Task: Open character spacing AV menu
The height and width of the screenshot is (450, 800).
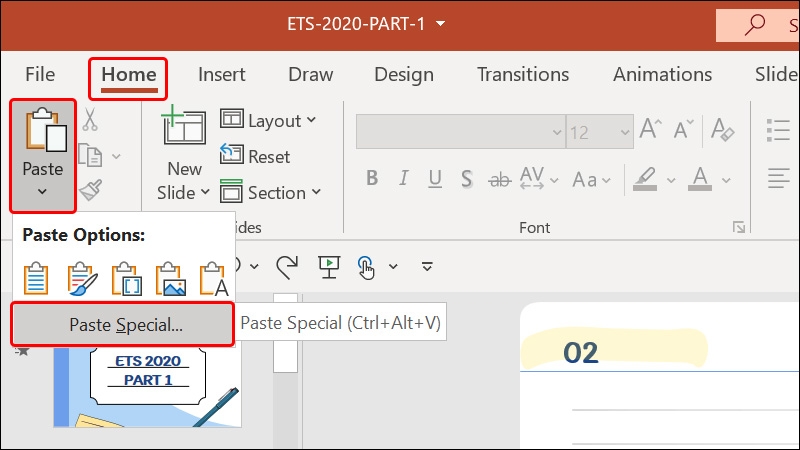Action: click(539, 178)
